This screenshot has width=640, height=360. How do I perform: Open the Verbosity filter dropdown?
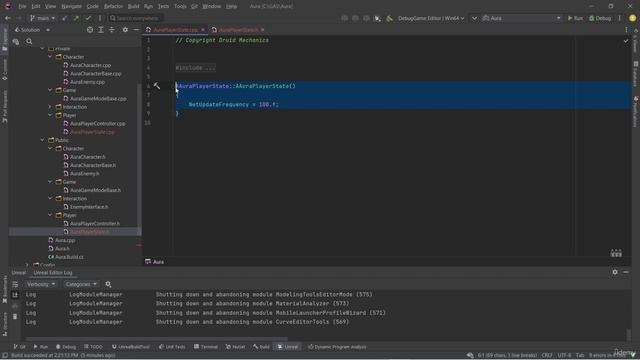(41, 284)
